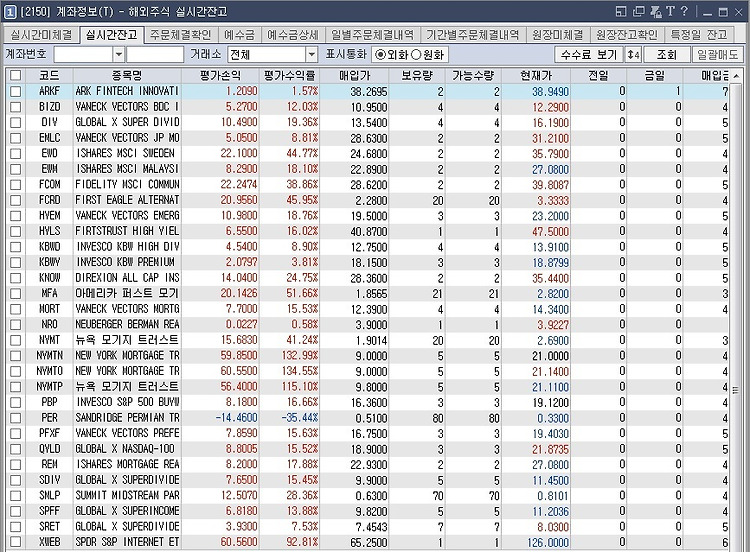The width and height of the screenshot is (750, 552).
Task: Click the 조회 lookup button
Action: (666, 55)
